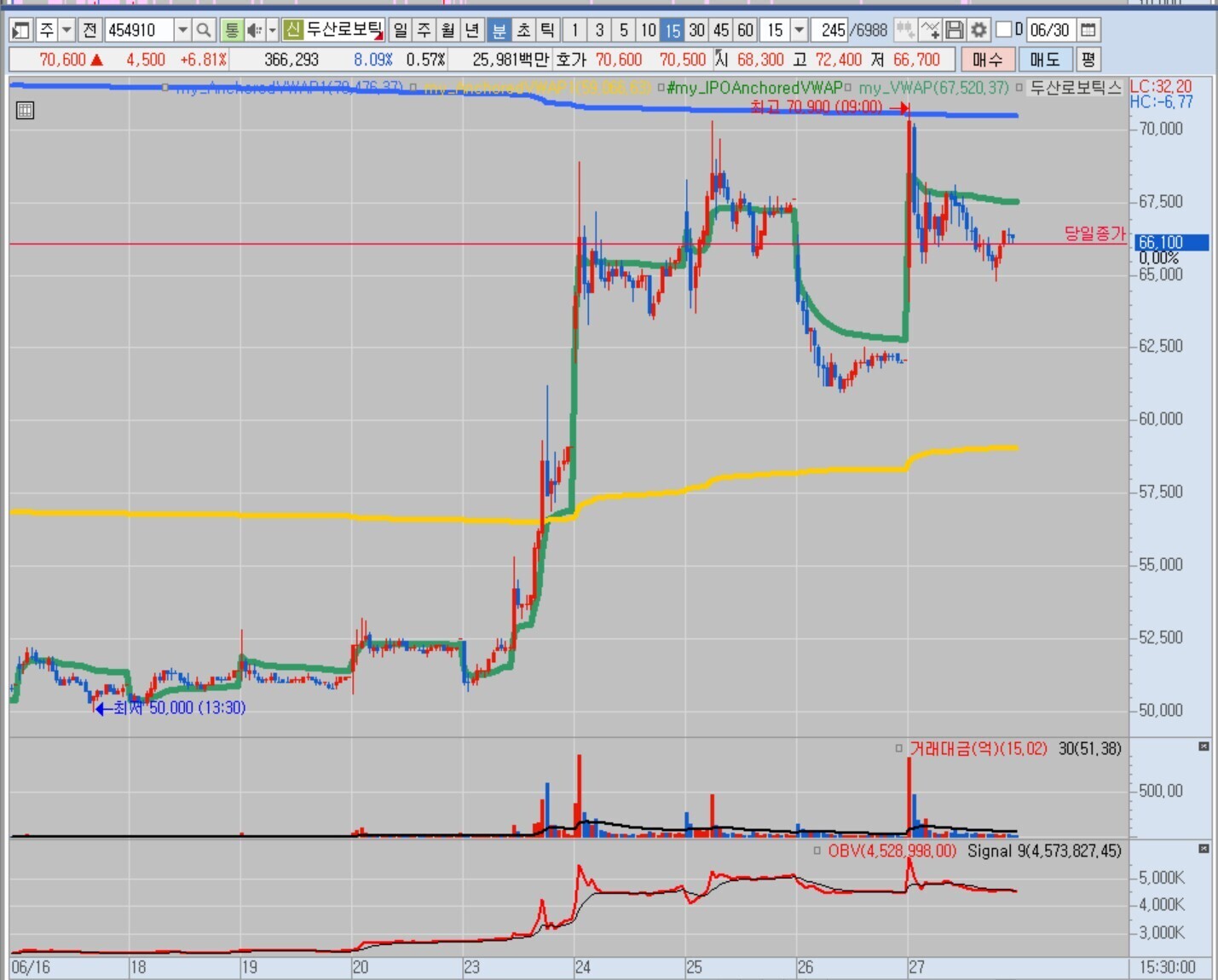Screen dimensions: 1218x980
Task: Collapse the OBV indicator panel
Action: click(x=1204, y=849)
